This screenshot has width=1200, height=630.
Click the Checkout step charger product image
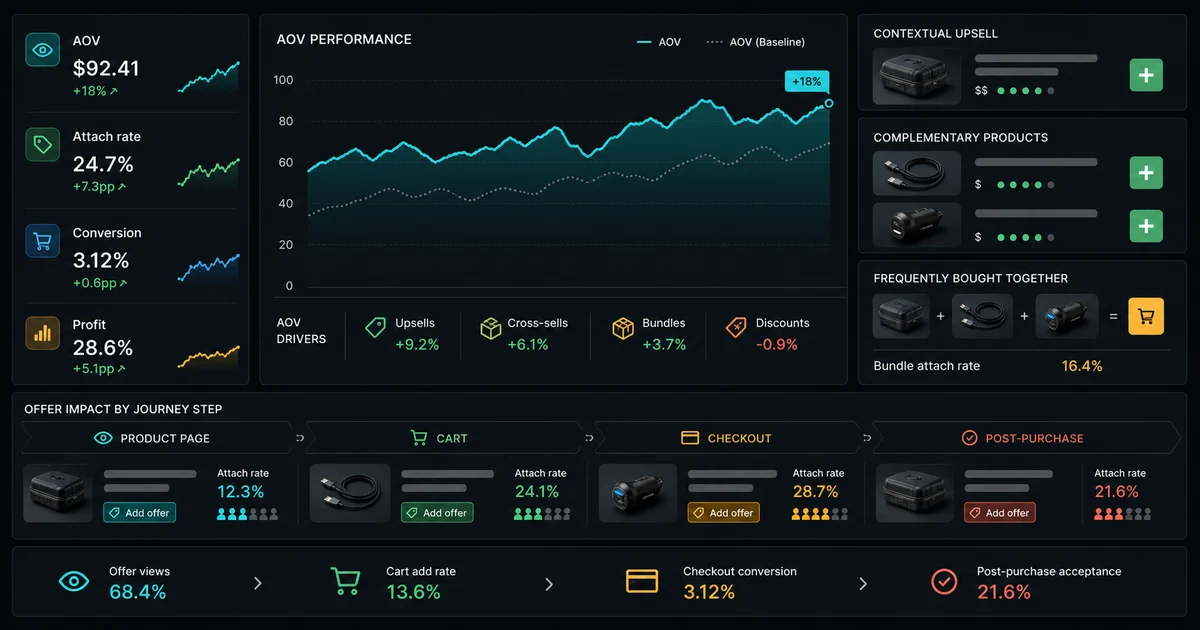[638, 493]
